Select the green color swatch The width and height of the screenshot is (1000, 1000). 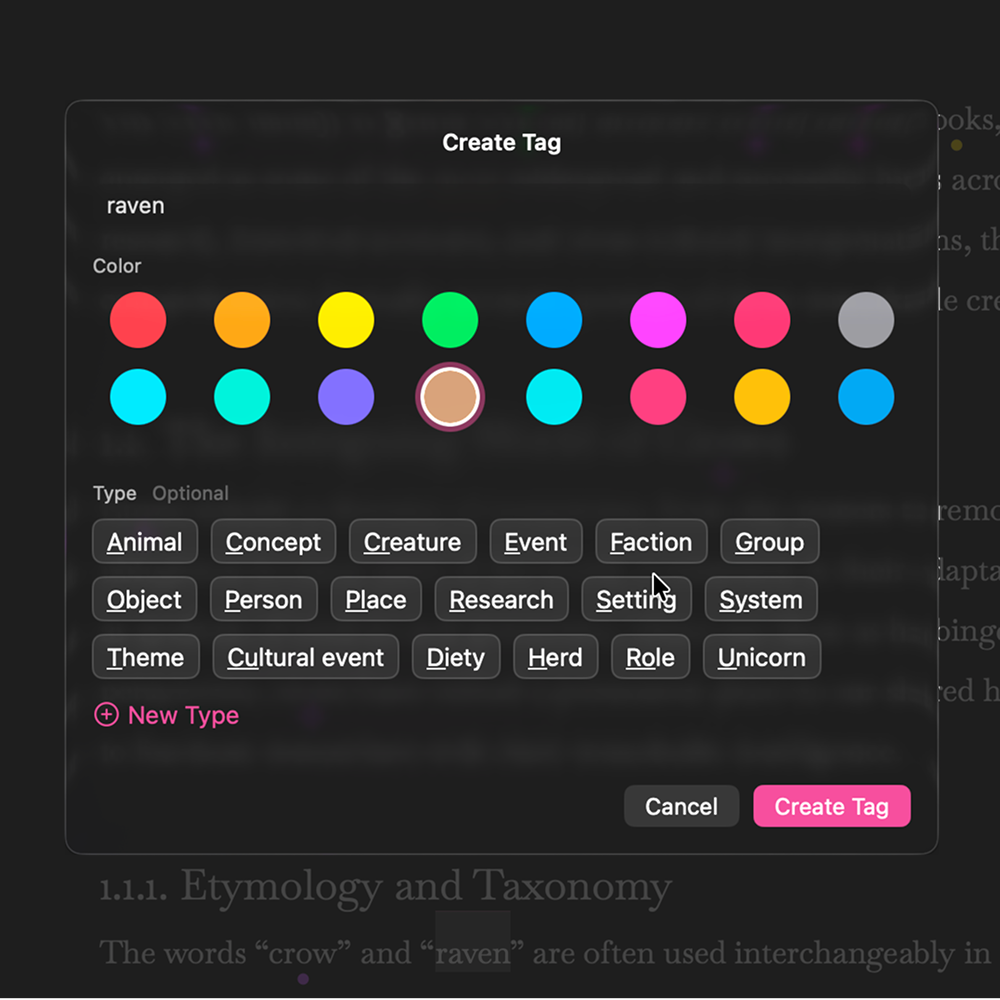click(x=450, y=320)
